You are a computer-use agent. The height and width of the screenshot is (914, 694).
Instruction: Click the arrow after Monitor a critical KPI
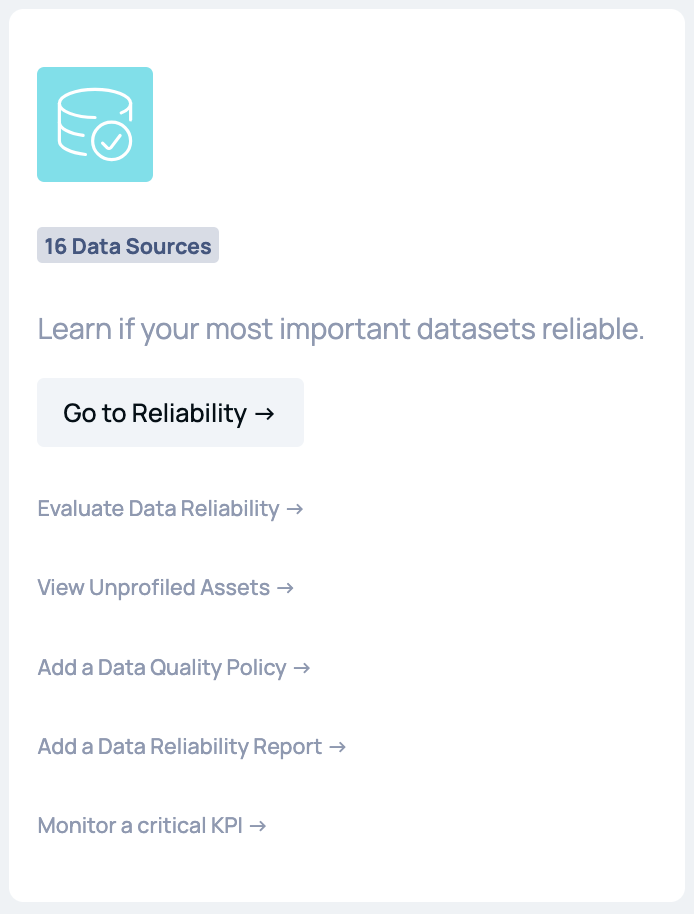tap(258, 826)
